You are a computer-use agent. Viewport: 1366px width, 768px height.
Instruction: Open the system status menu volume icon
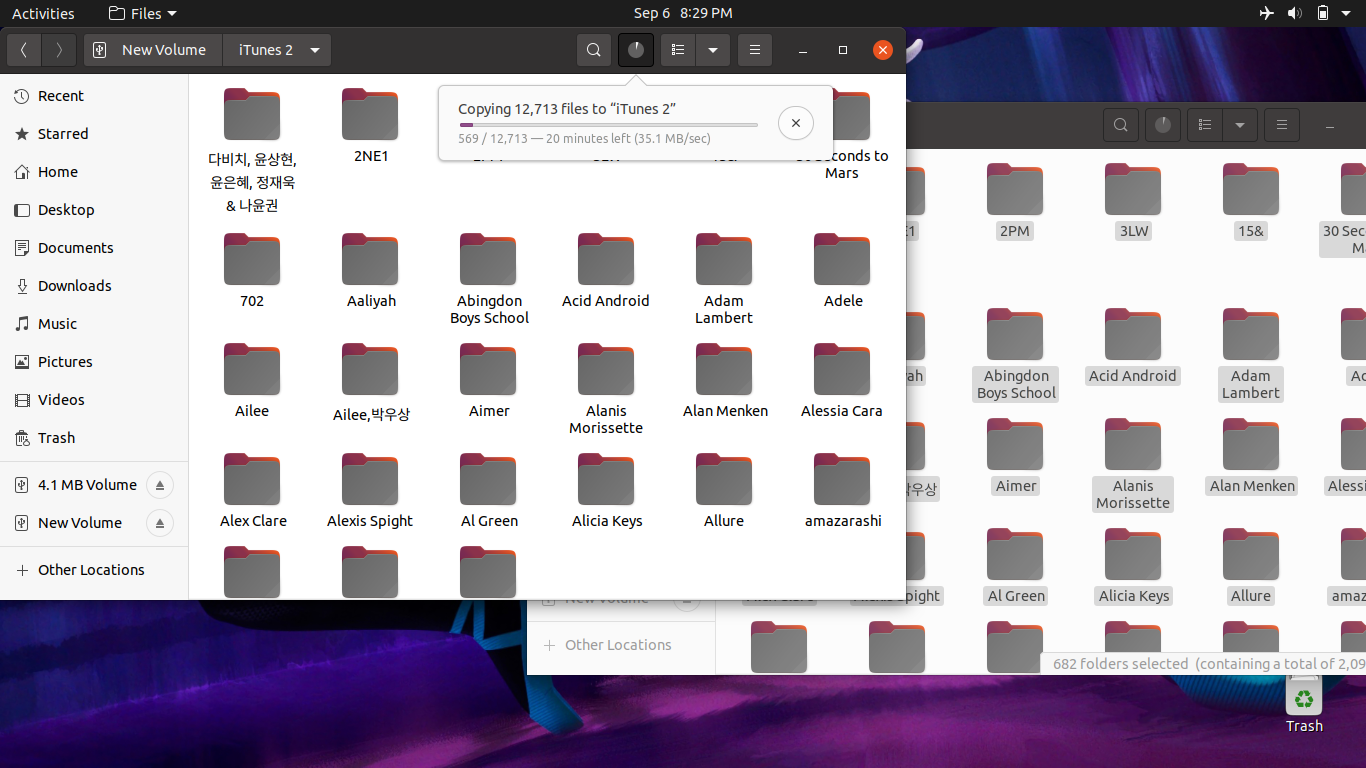[1294, 13]
